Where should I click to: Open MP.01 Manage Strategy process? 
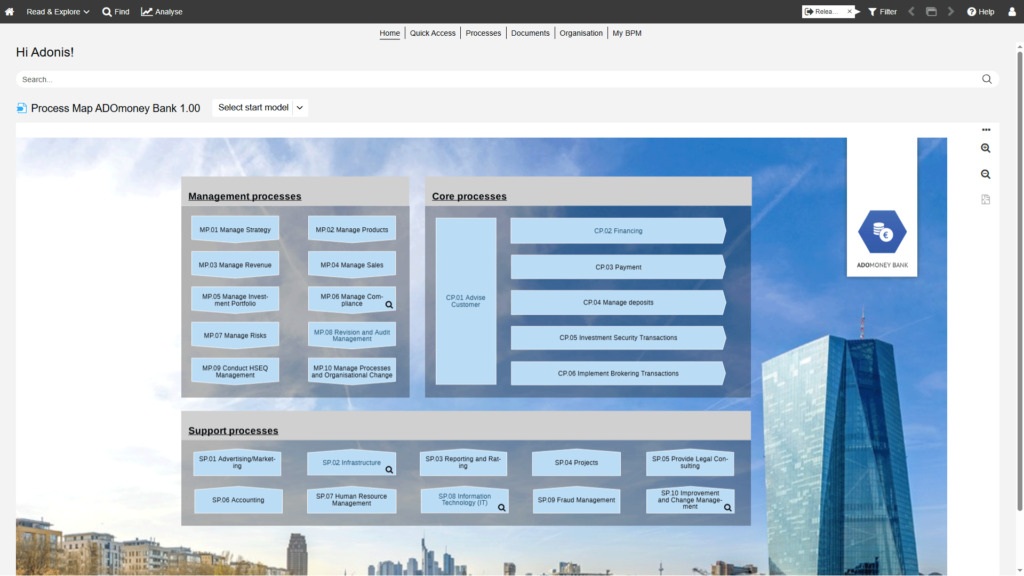click(x=235, y=230)
